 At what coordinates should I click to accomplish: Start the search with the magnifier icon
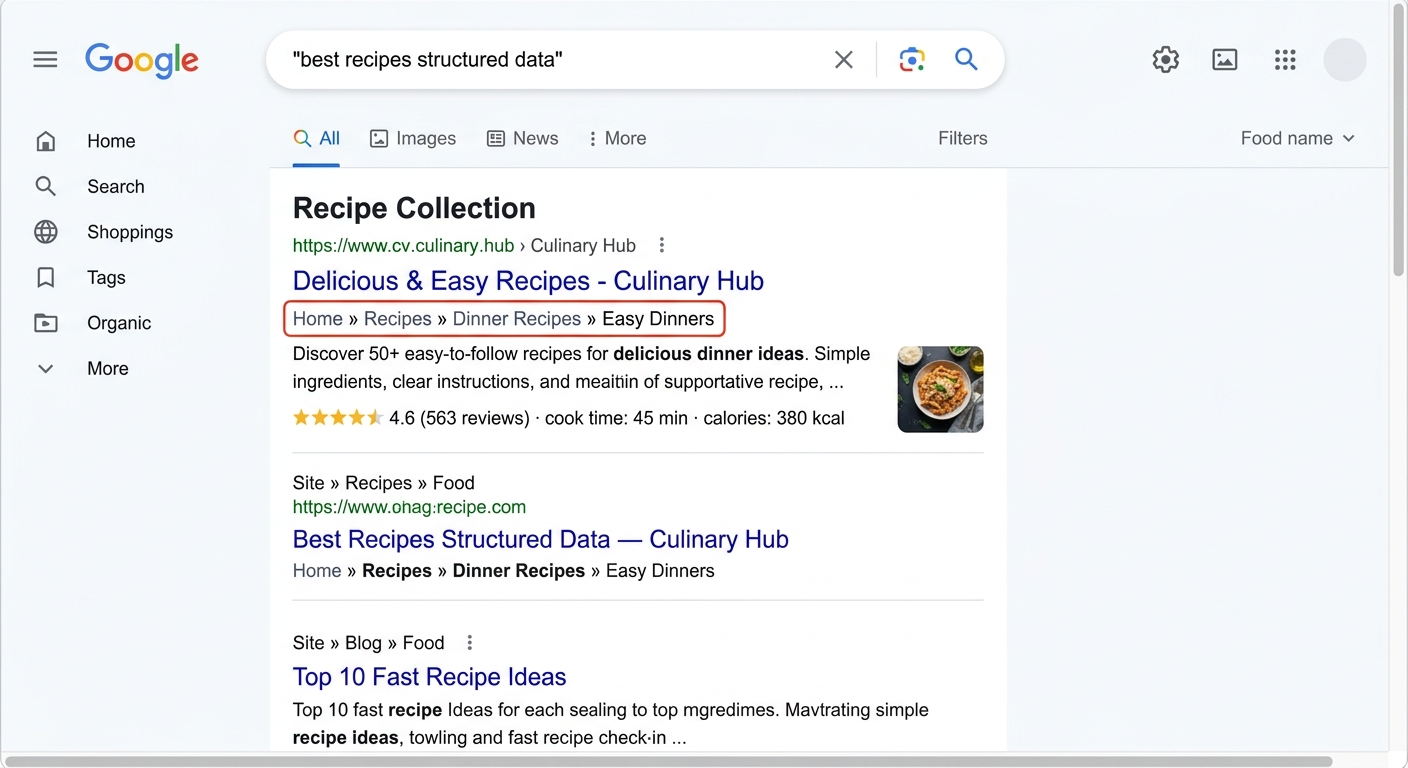(965, 59)
